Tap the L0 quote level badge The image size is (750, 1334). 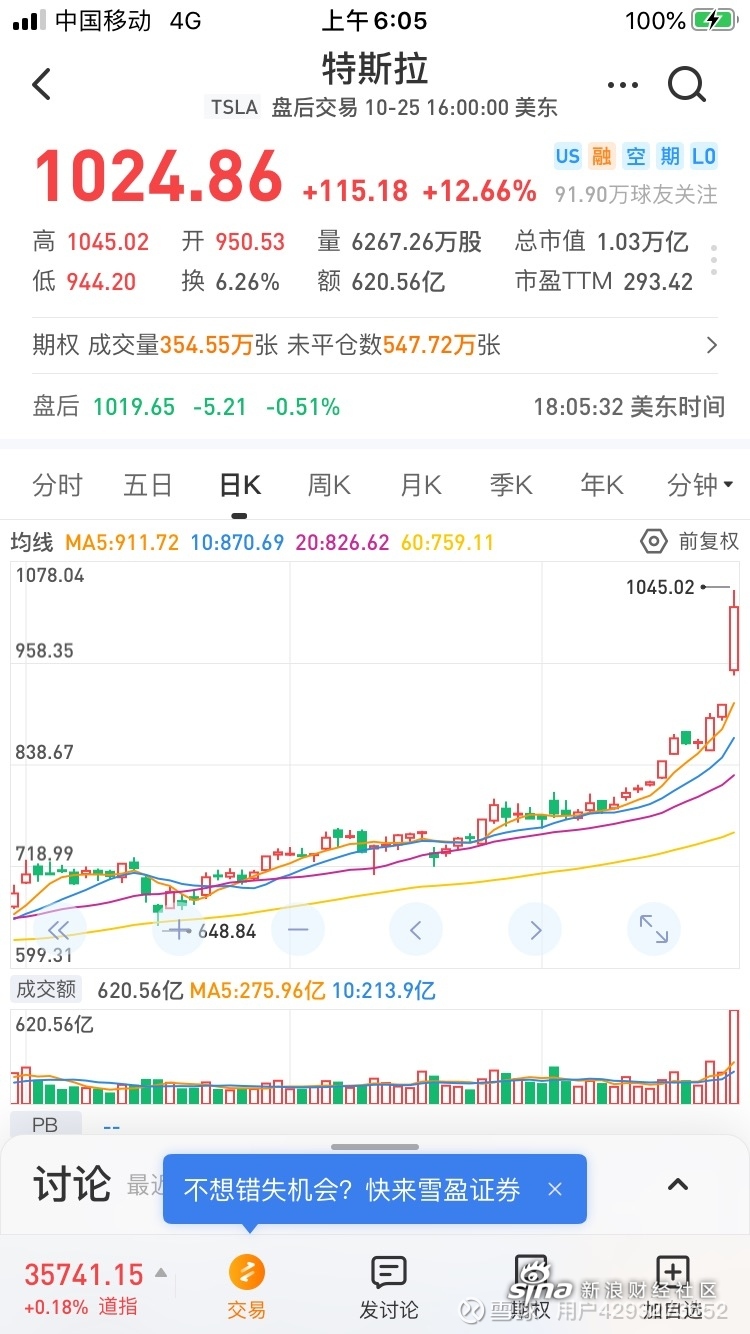tap(704, 155)
